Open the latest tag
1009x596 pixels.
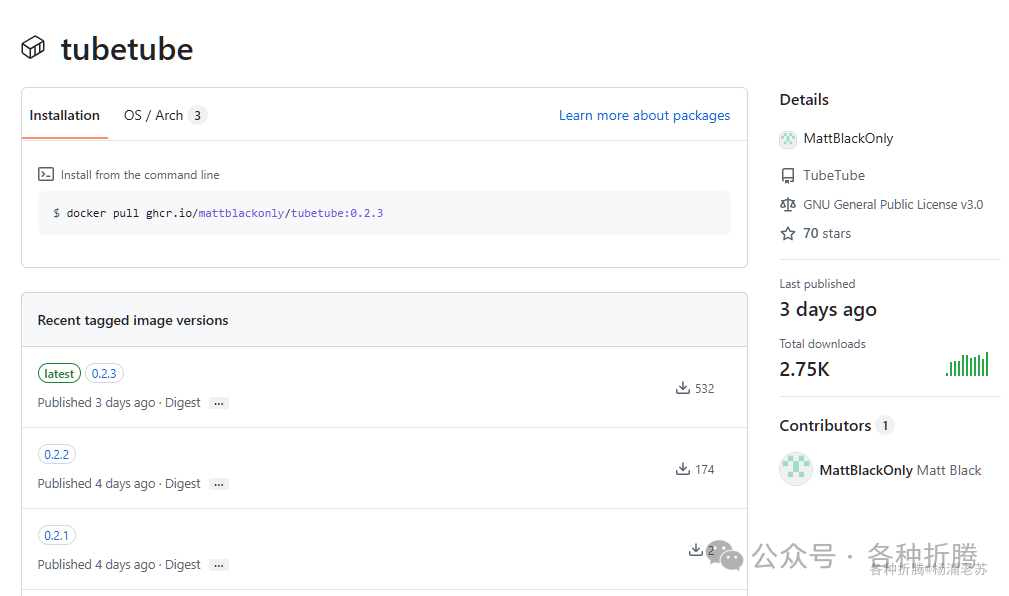pyautogui.click(x=59, y=373)
